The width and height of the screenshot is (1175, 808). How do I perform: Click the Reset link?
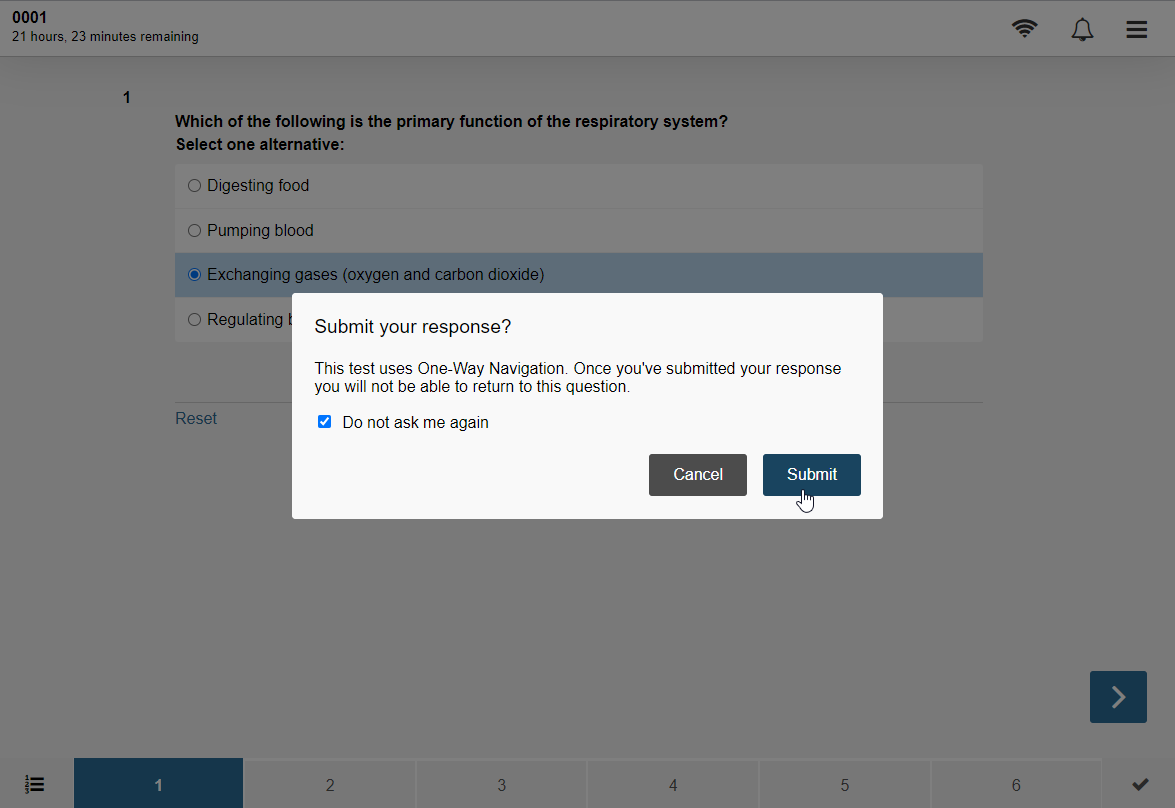(196, 418)
